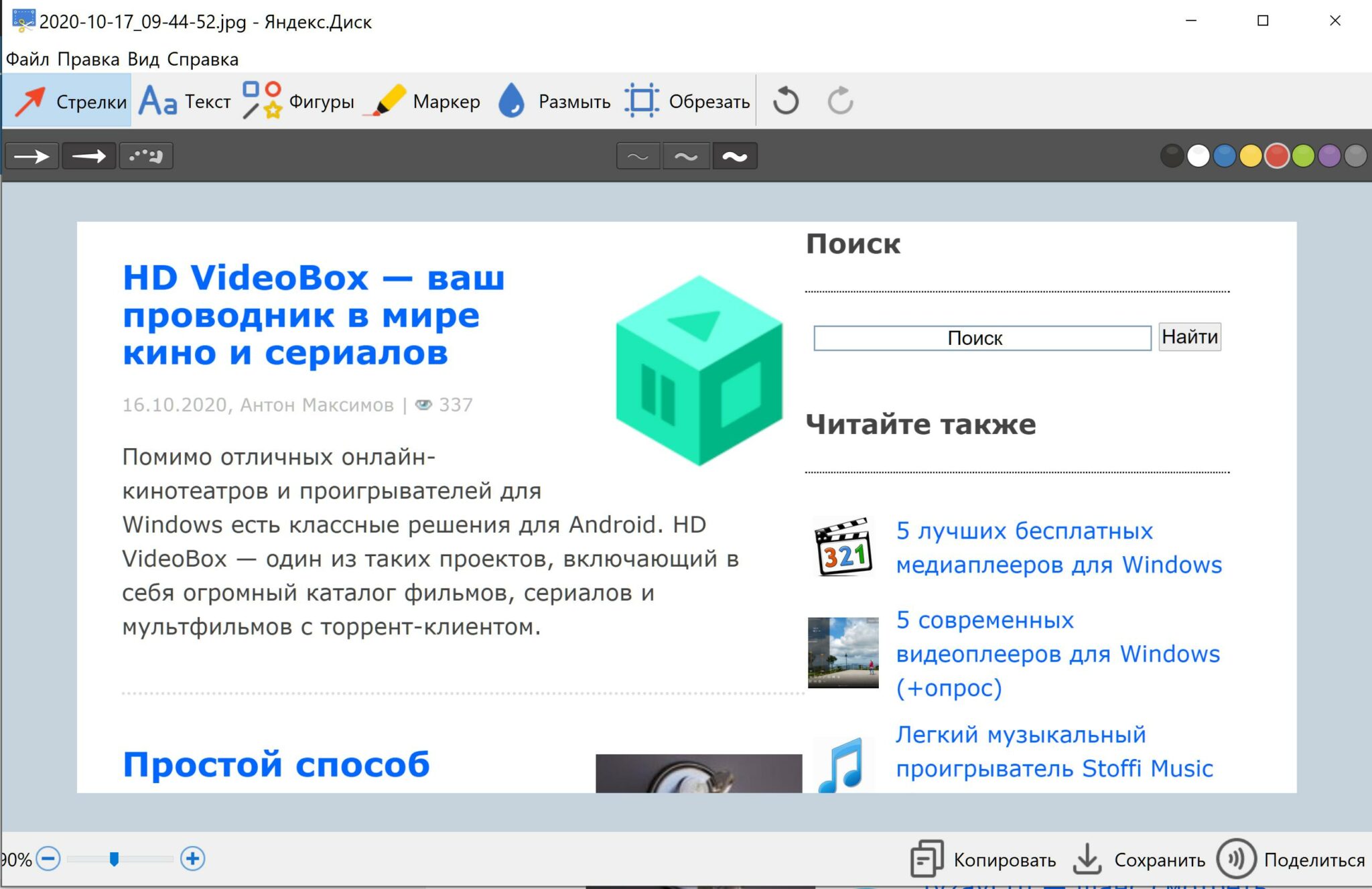Click the Копировать copy button
The width and height of the screenshot is (1372, 889).
(x=983, y=859)
